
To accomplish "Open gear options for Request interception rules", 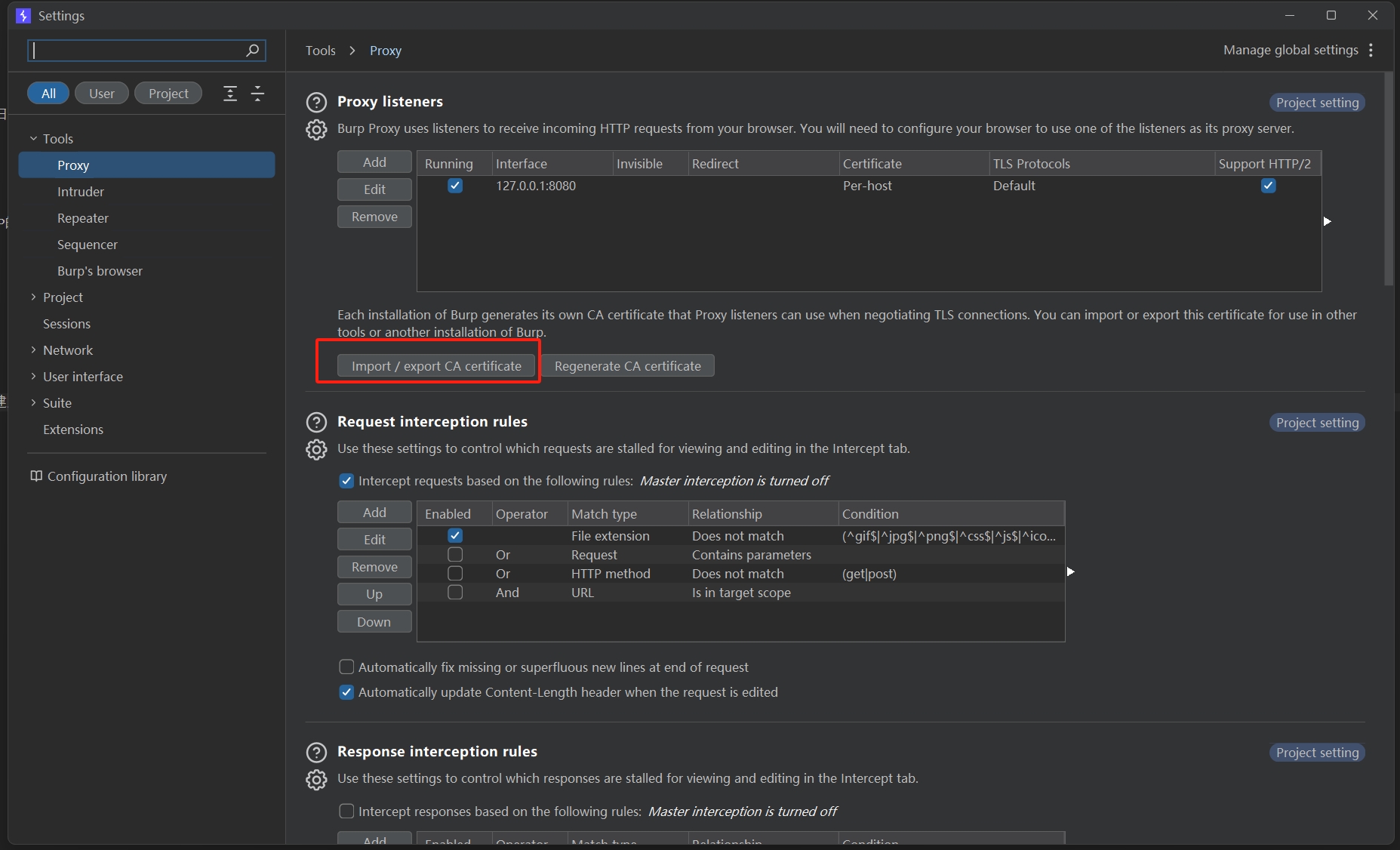I will (316, 450).
